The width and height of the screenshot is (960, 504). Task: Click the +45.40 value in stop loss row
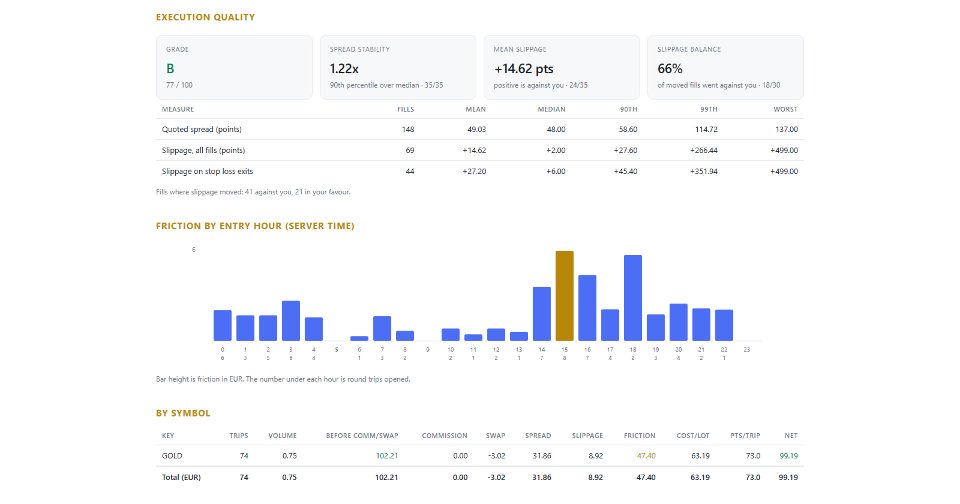point(625,171)
